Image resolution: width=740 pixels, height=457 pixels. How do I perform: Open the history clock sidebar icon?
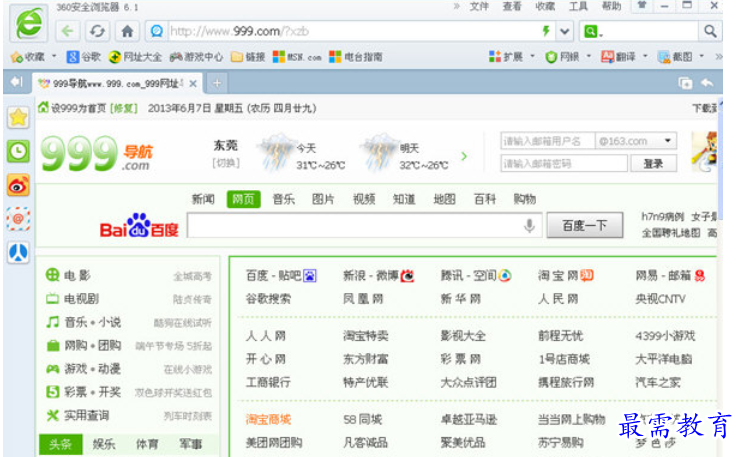(x=18, y=152)
